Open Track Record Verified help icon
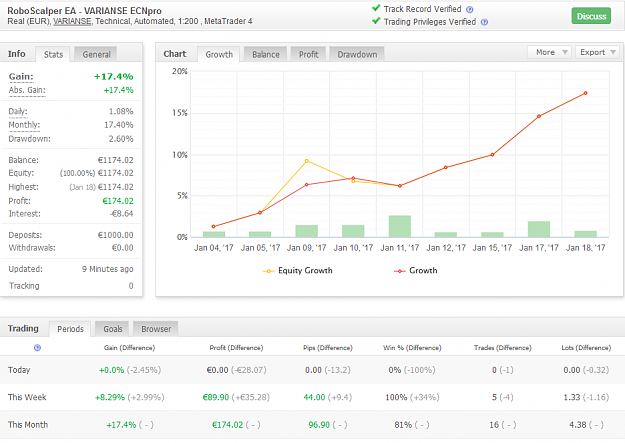Screen dimensions: 625x443 (470, 10)
